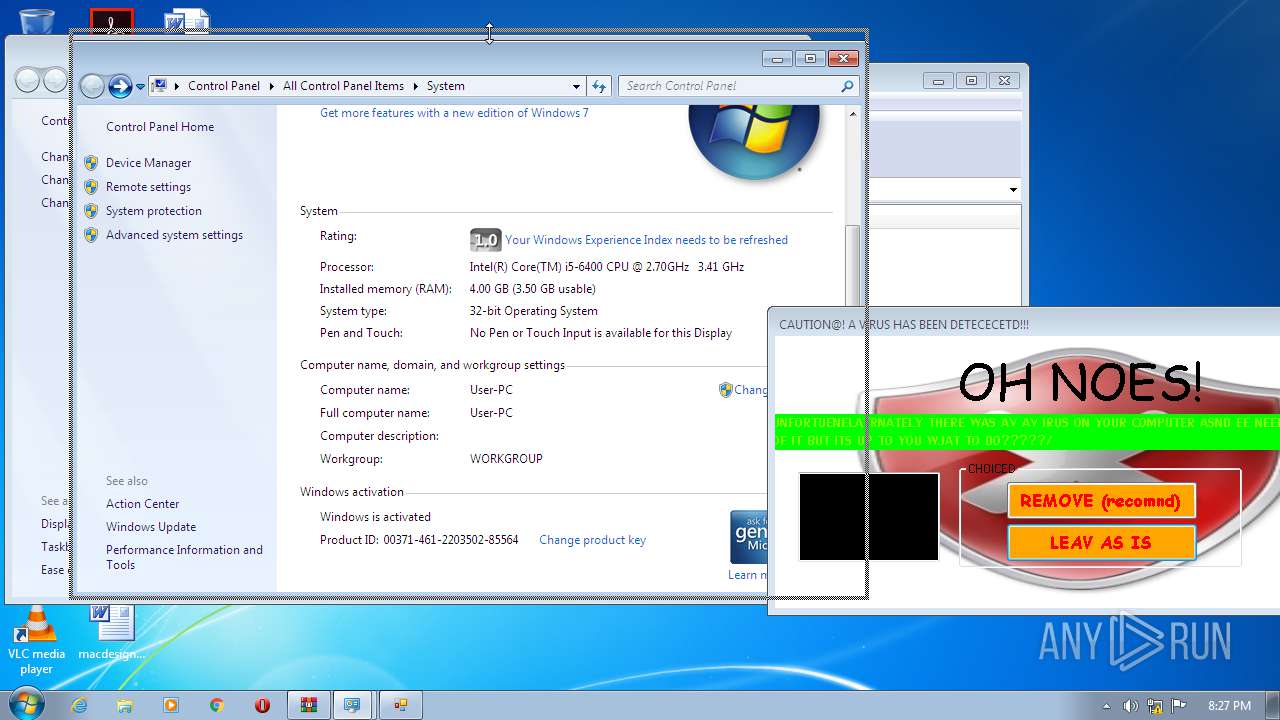1280x720 pixels.
Task: Click the Show desktop strip
Action: [x=1273, y=705]
